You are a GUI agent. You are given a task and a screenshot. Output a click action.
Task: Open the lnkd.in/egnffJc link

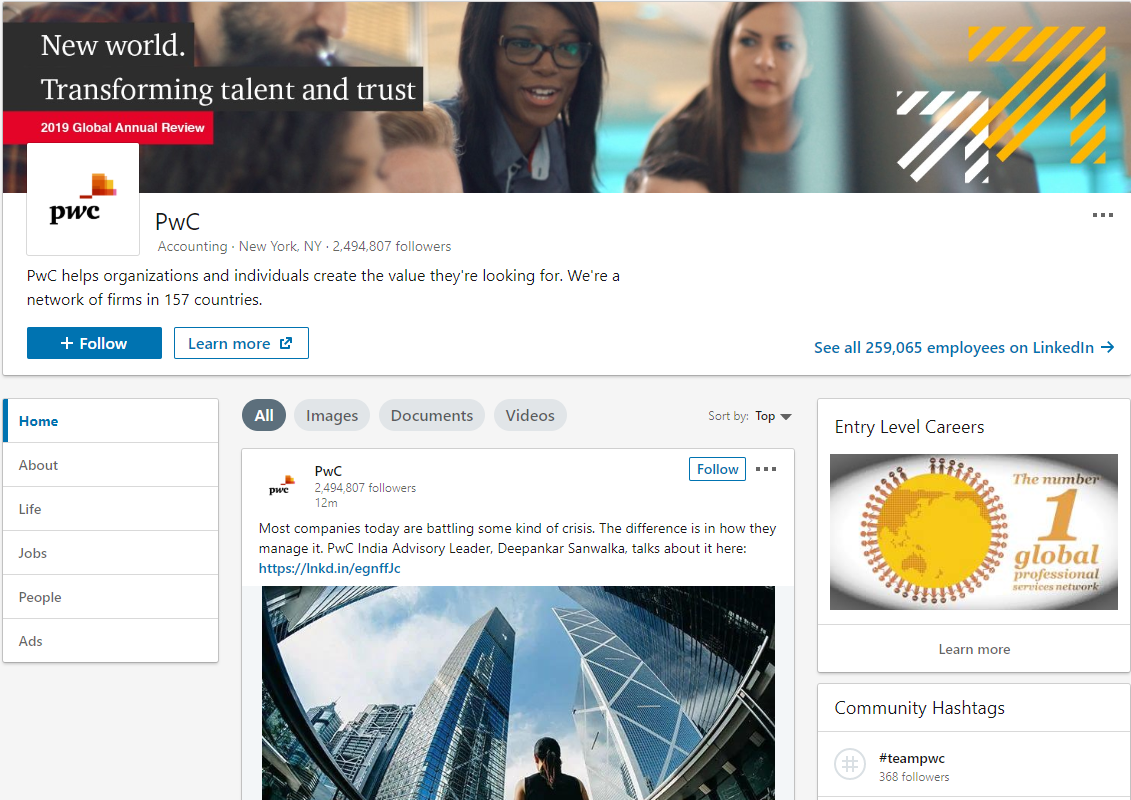330,568
